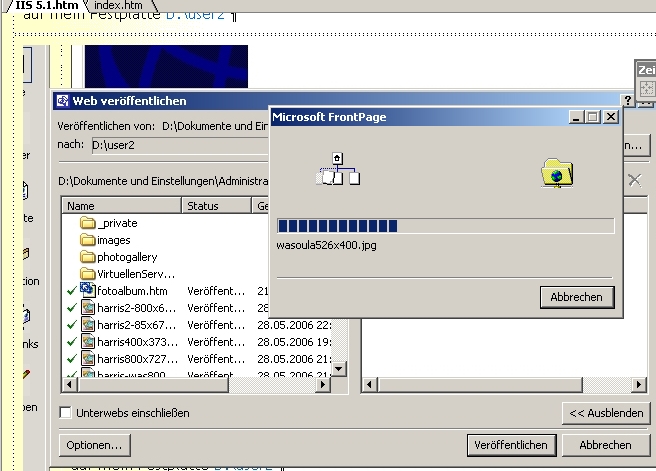Screen dimensions: 656x471
Task: Enable Unterwebs einschließen checkbox
Action: (66, 413)
